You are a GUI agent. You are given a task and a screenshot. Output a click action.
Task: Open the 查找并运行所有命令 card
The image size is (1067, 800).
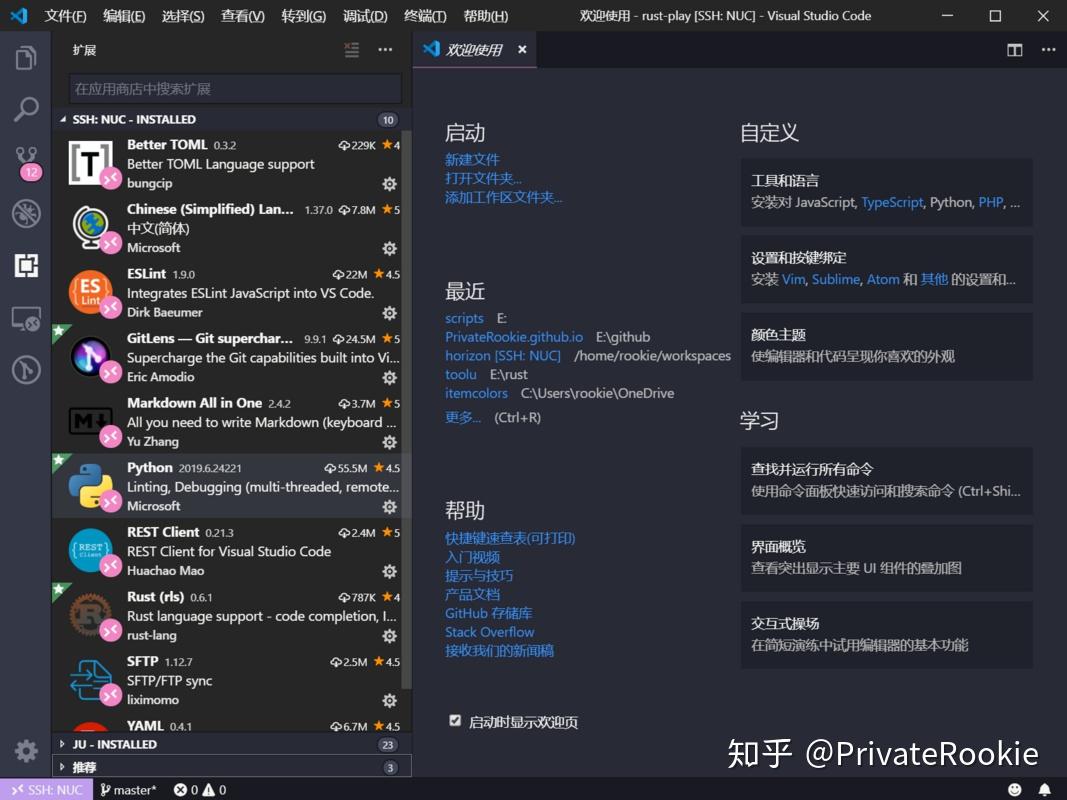click(887, 480)
